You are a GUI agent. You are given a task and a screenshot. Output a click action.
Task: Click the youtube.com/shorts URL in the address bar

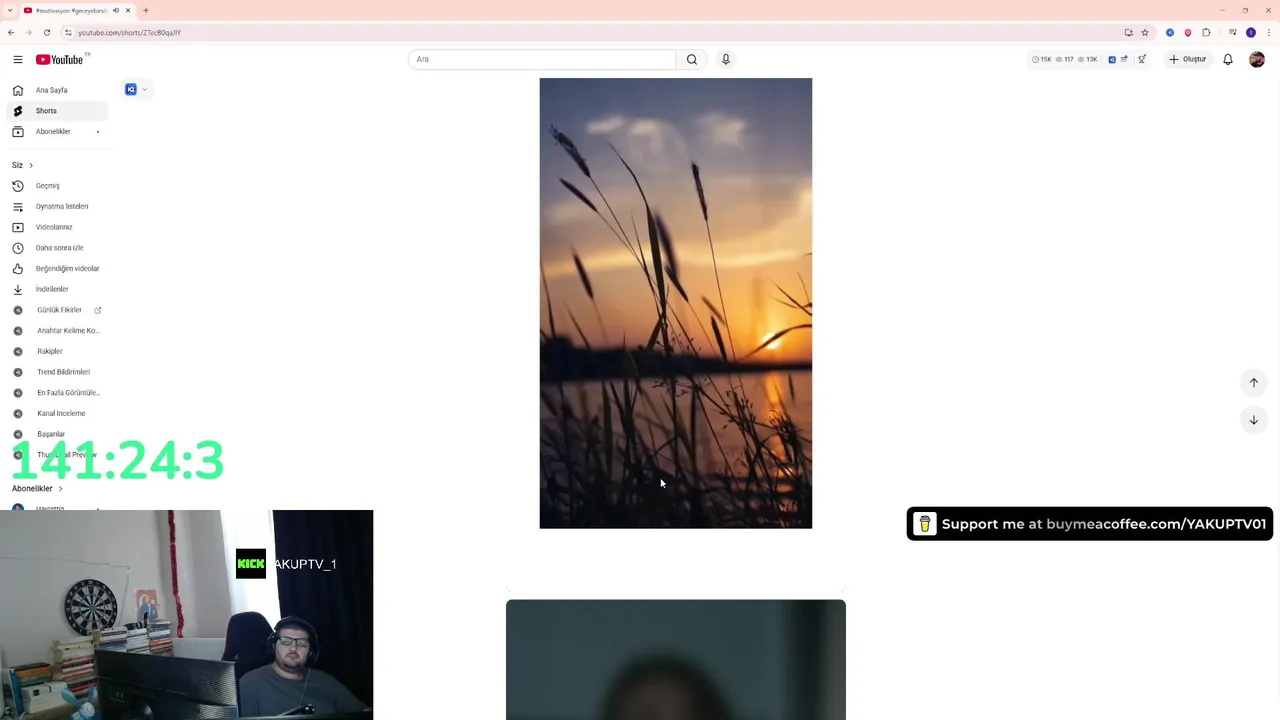(x=129, y=33)
